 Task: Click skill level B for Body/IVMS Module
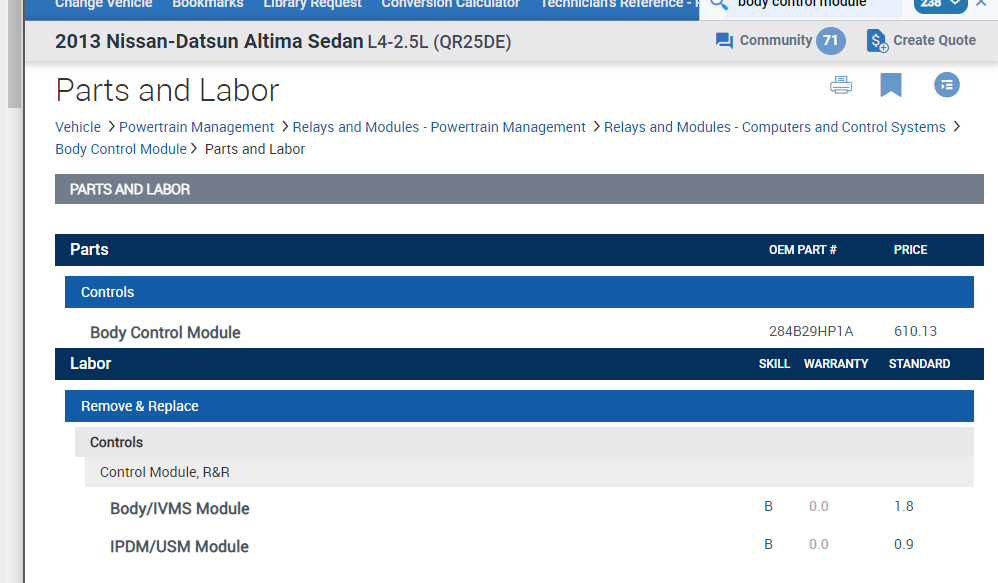(x=768, y=507)
